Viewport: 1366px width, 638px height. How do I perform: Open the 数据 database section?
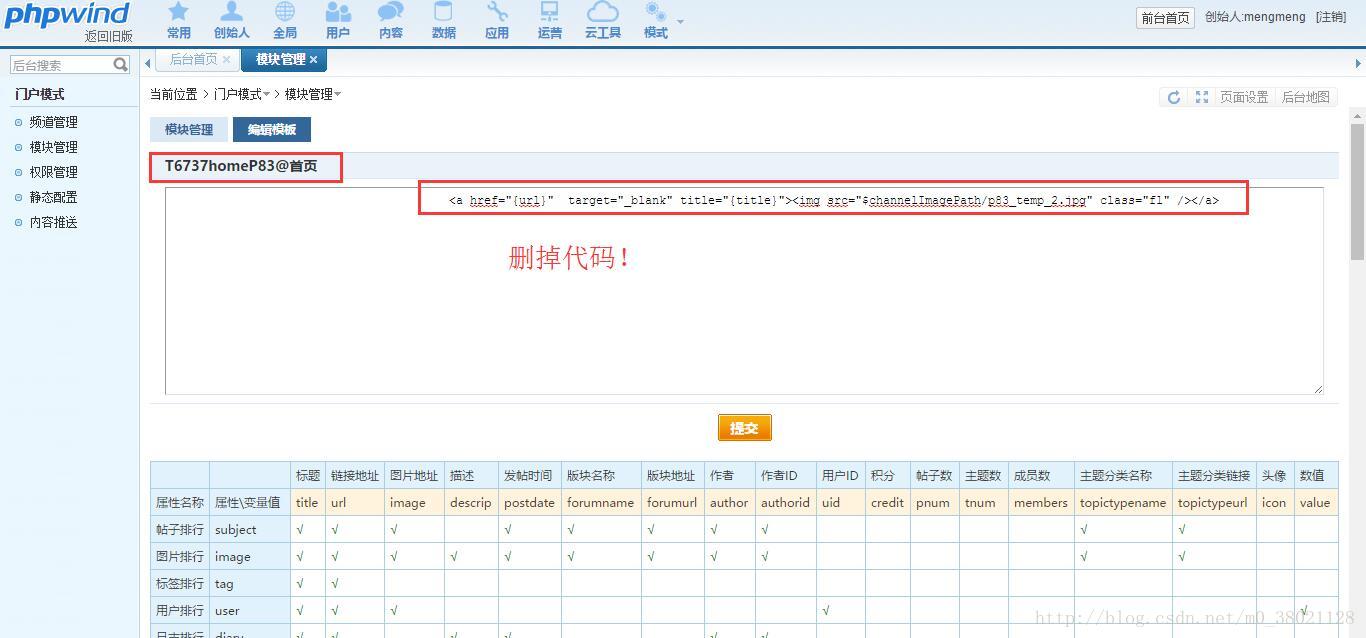(x=444, y=21)
